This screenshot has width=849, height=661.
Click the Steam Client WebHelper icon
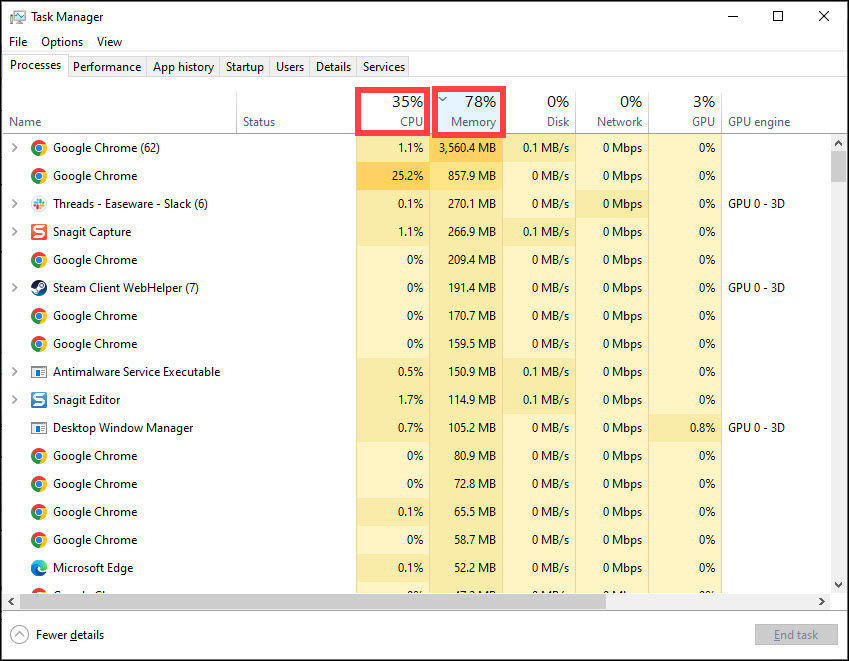[x=38, y=287]
